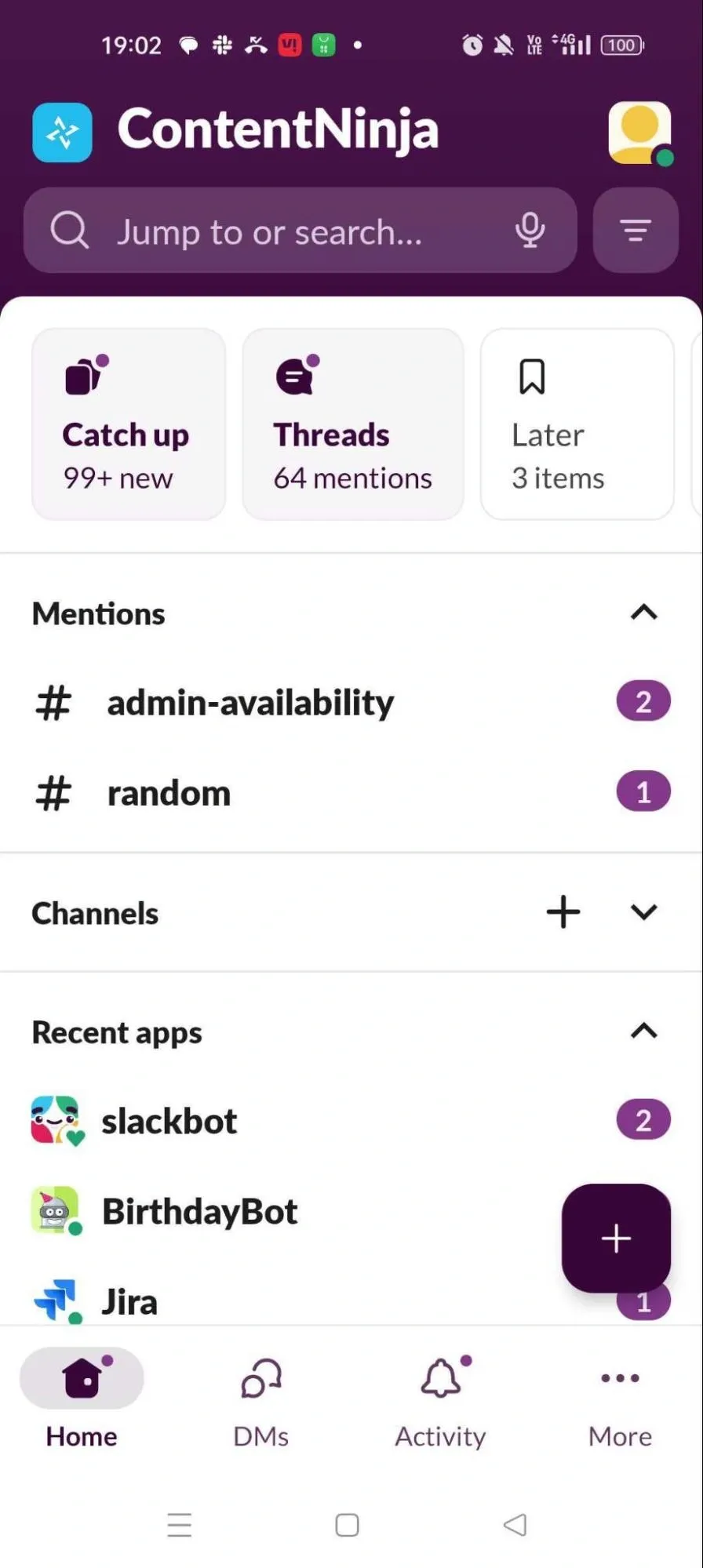
Task: Open the filter options button
Action: pos(636,231)
